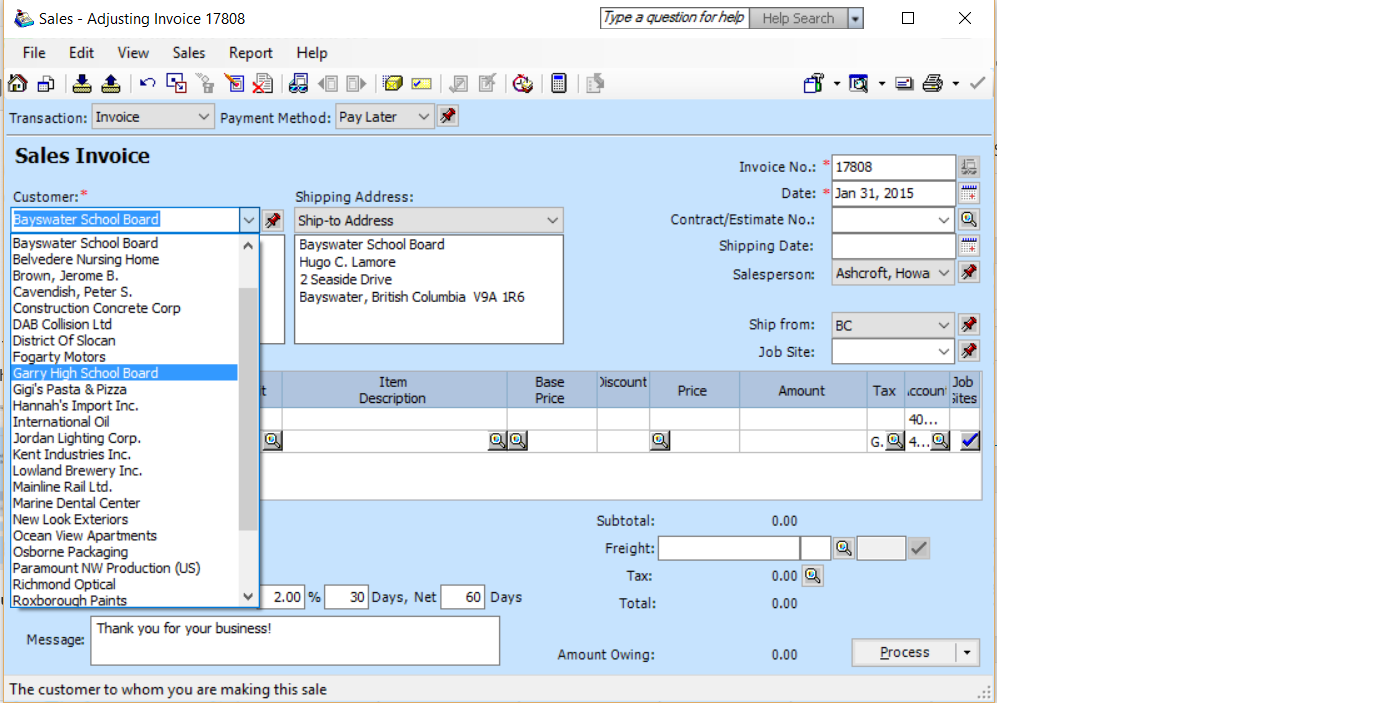Click the Price column lookup magnifier icon
The width and height of the screenshot is (1395, 703).
coord(660,441)
